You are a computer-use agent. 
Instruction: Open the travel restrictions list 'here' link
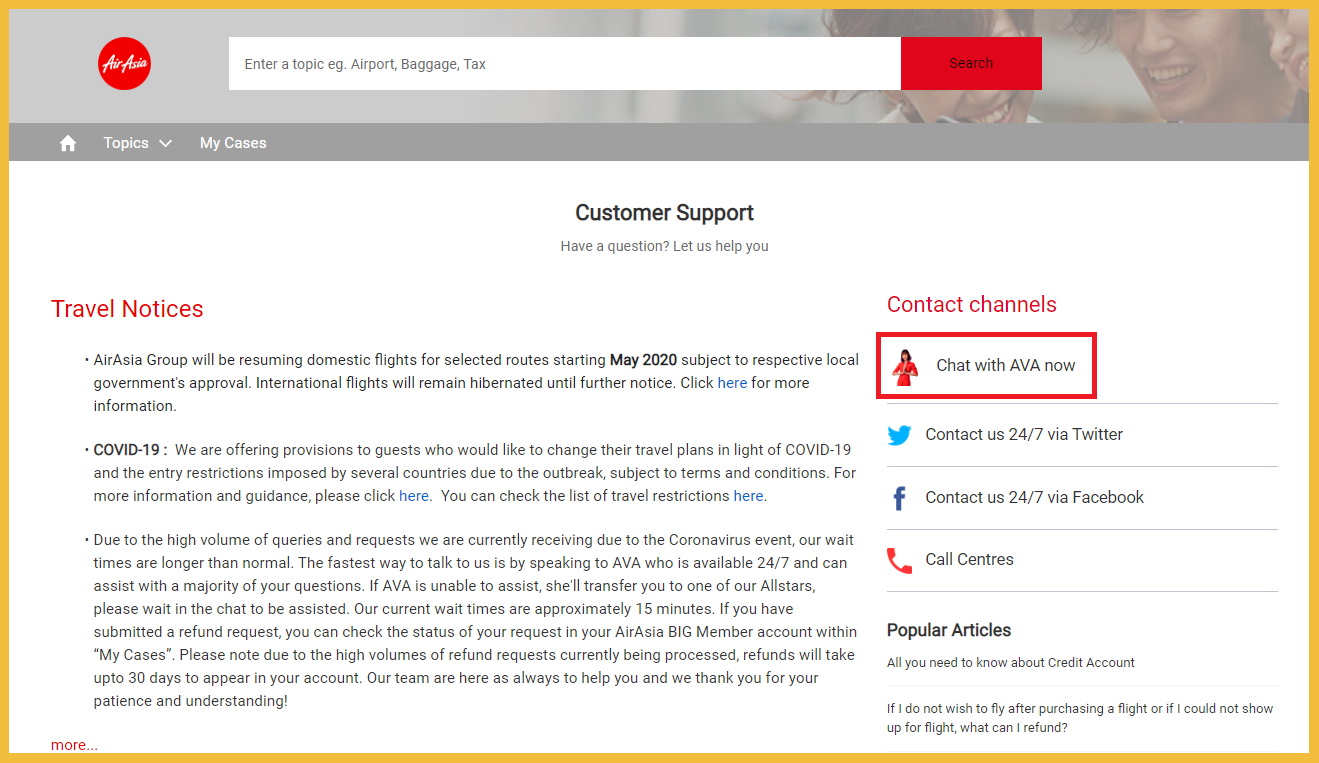[x=748, y=496]
